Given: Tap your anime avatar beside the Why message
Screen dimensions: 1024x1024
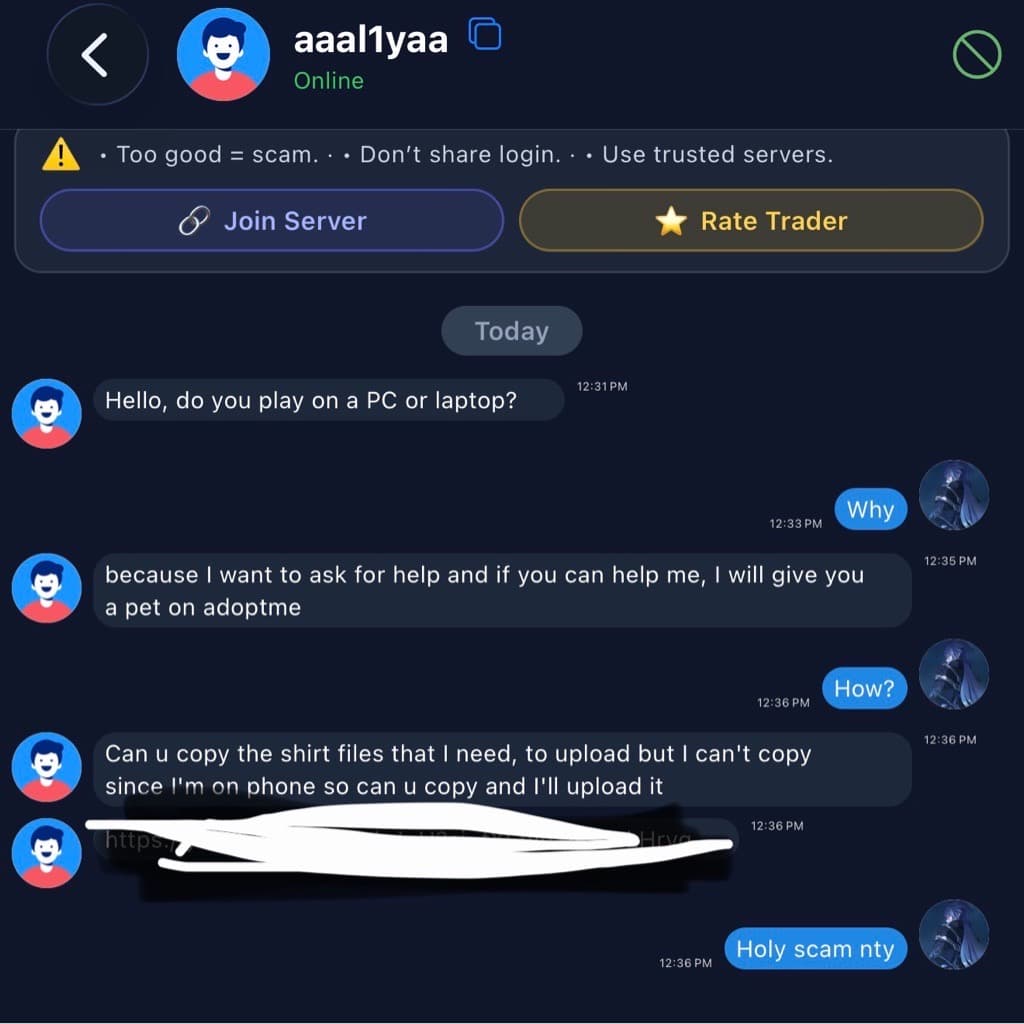Looking at the screenshot, I should click(953, 496).
